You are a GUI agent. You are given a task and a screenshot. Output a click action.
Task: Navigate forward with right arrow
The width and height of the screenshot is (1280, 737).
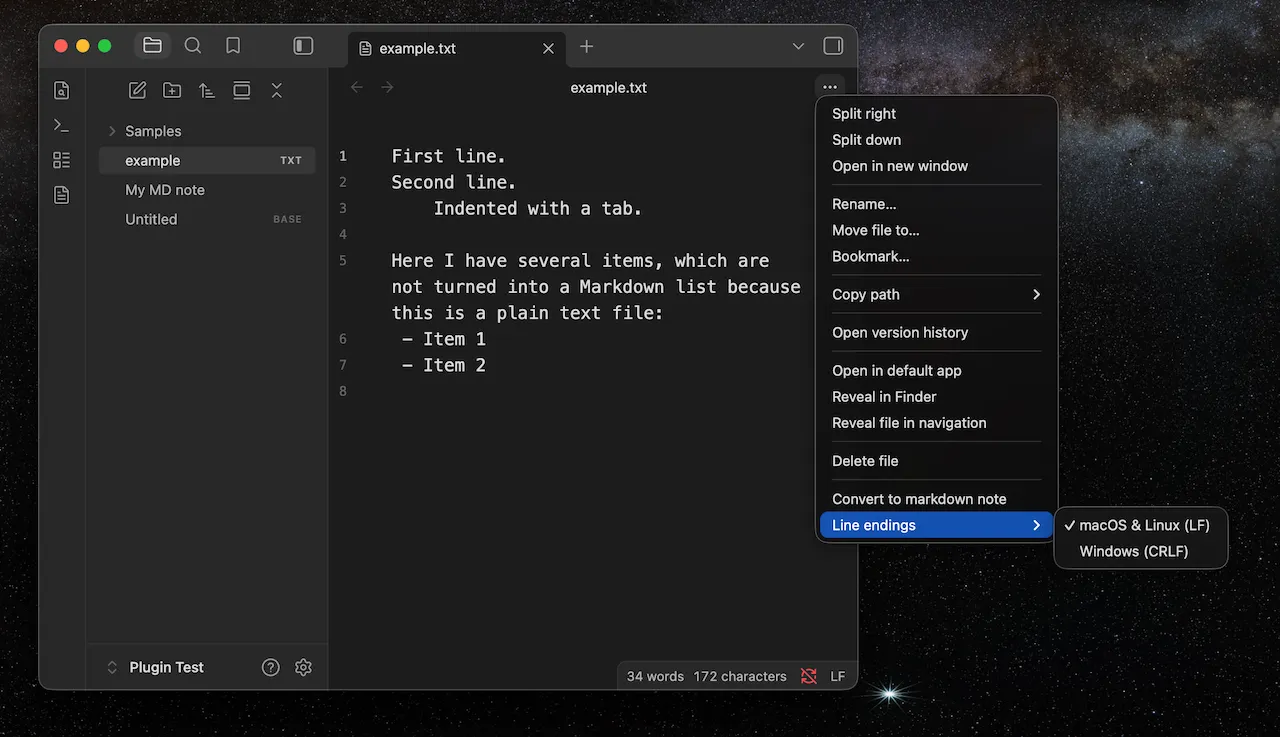(387, 87)
